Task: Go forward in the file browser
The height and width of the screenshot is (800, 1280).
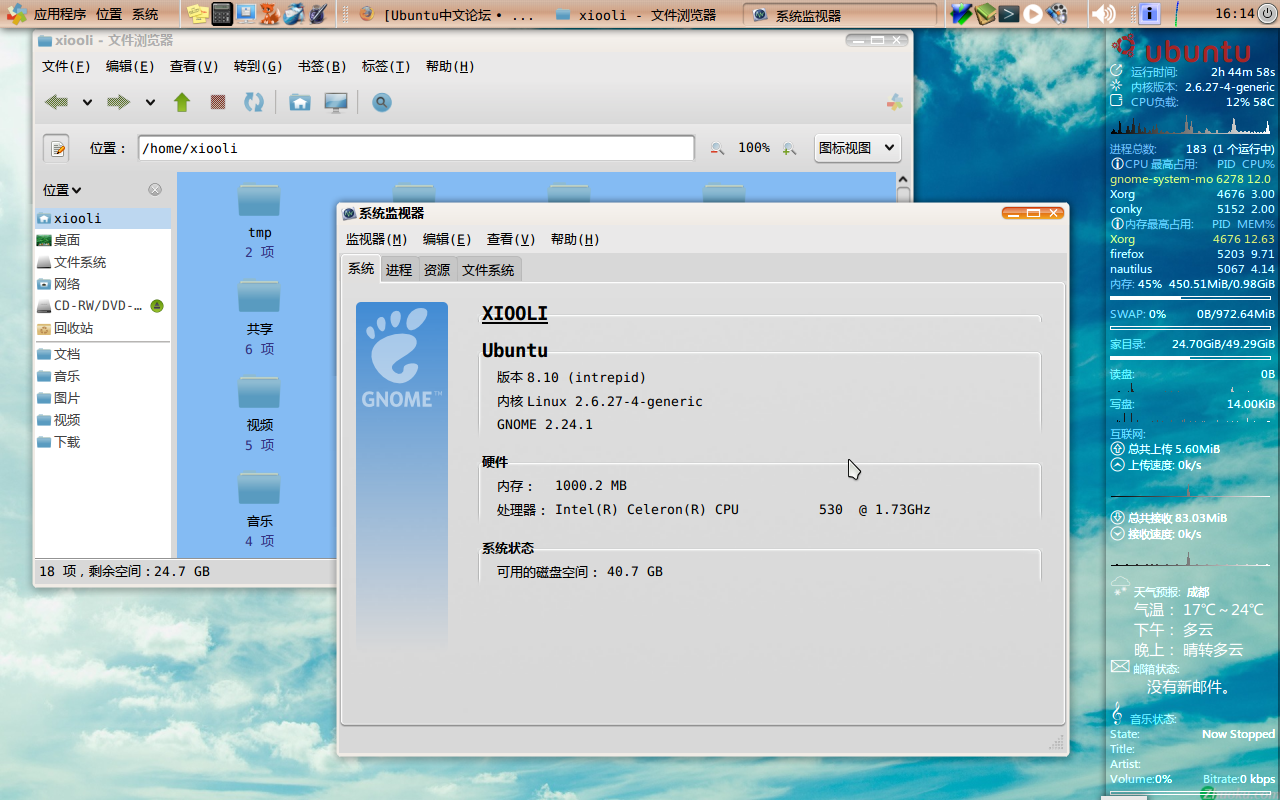Action: tap(119, 102)
